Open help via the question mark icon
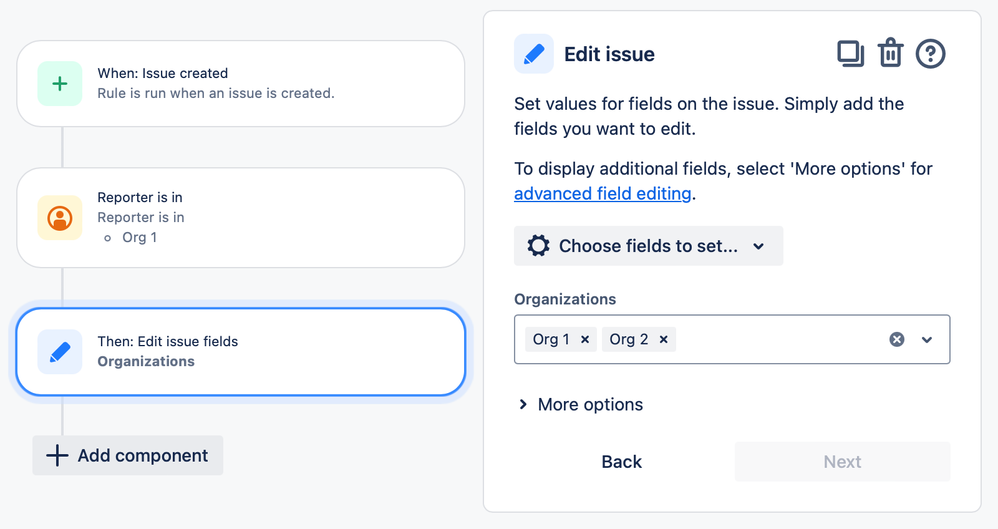998x529 pixels. 930,53
